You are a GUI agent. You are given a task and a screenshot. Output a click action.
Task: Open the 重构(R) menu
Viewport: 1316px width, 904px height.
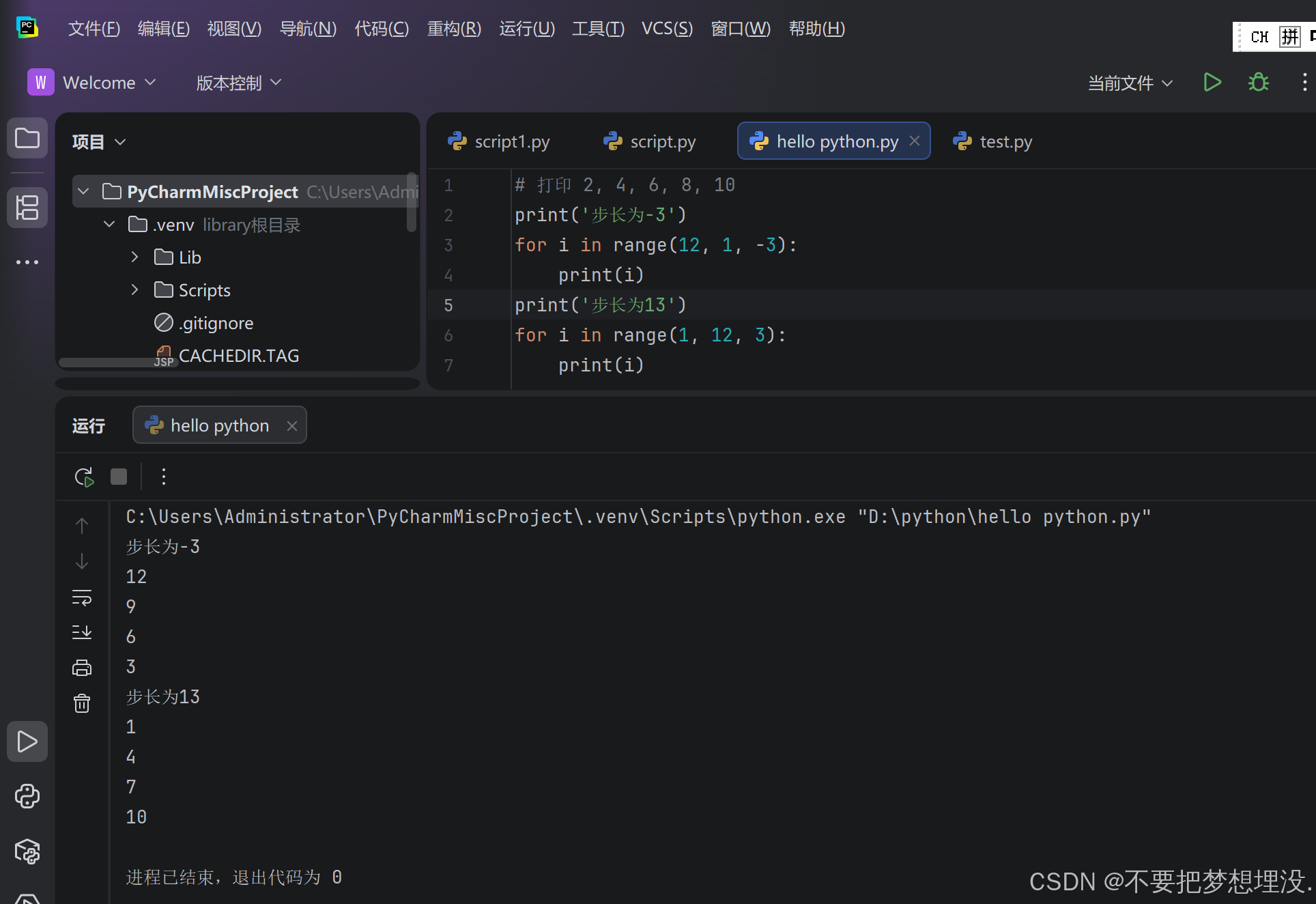tap(454, 29)
